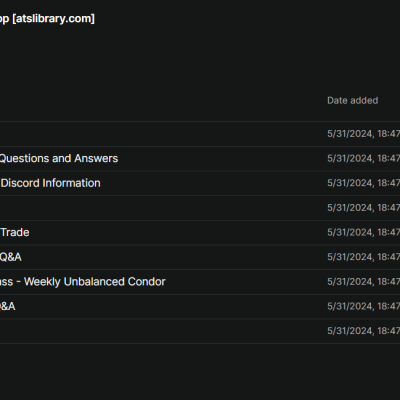Open the Weekly Unbalanced Condor class item
Viewport: 400px width, 400px height.
tap(82, 282)
